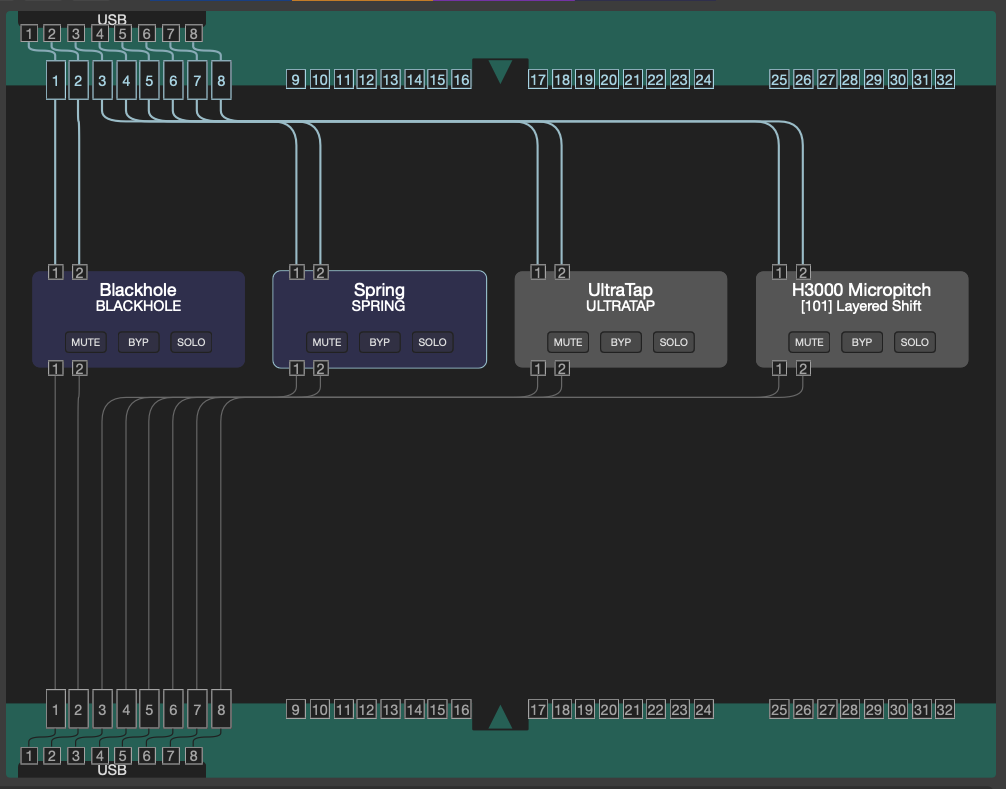Select bottom output channel 20
The height and width of the screenshot is (789, 1006).
tap(609, 709)
